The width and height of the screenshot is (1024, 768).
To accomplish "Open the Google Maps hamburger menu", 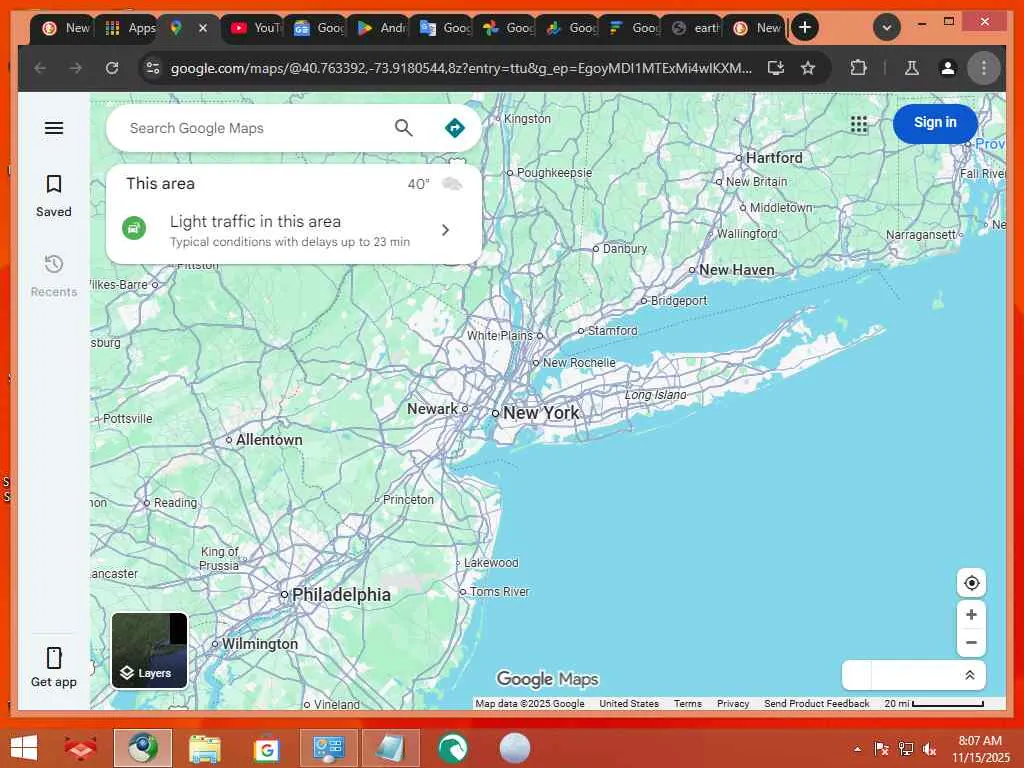I will (54, 128).
